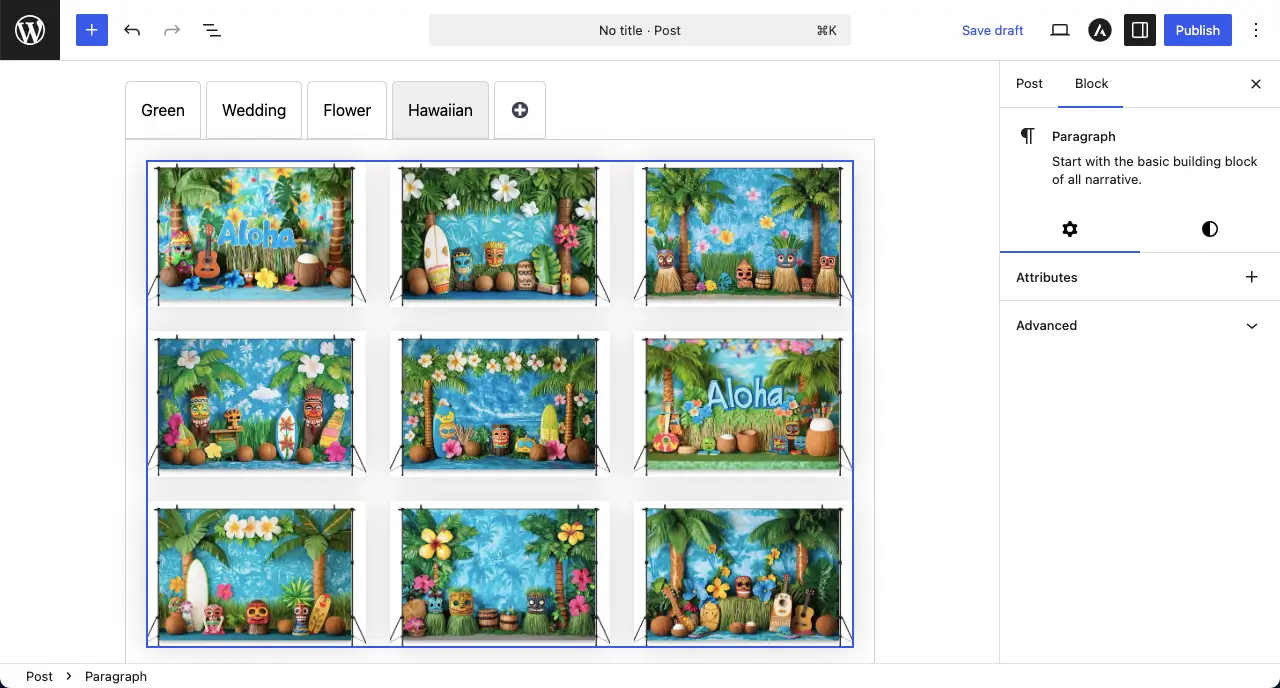Select the Aloha guitar backdrop thumbnail
1280x688 pixels.
click(x=256, y=234)
